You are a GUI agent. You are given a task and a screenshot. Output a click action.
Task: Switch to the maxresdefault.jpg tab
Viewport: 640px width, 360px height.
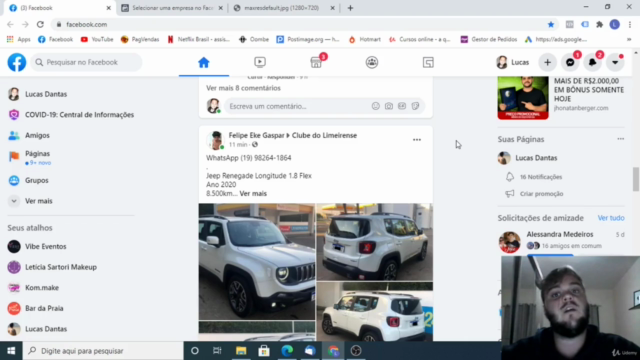click(284, 8)
